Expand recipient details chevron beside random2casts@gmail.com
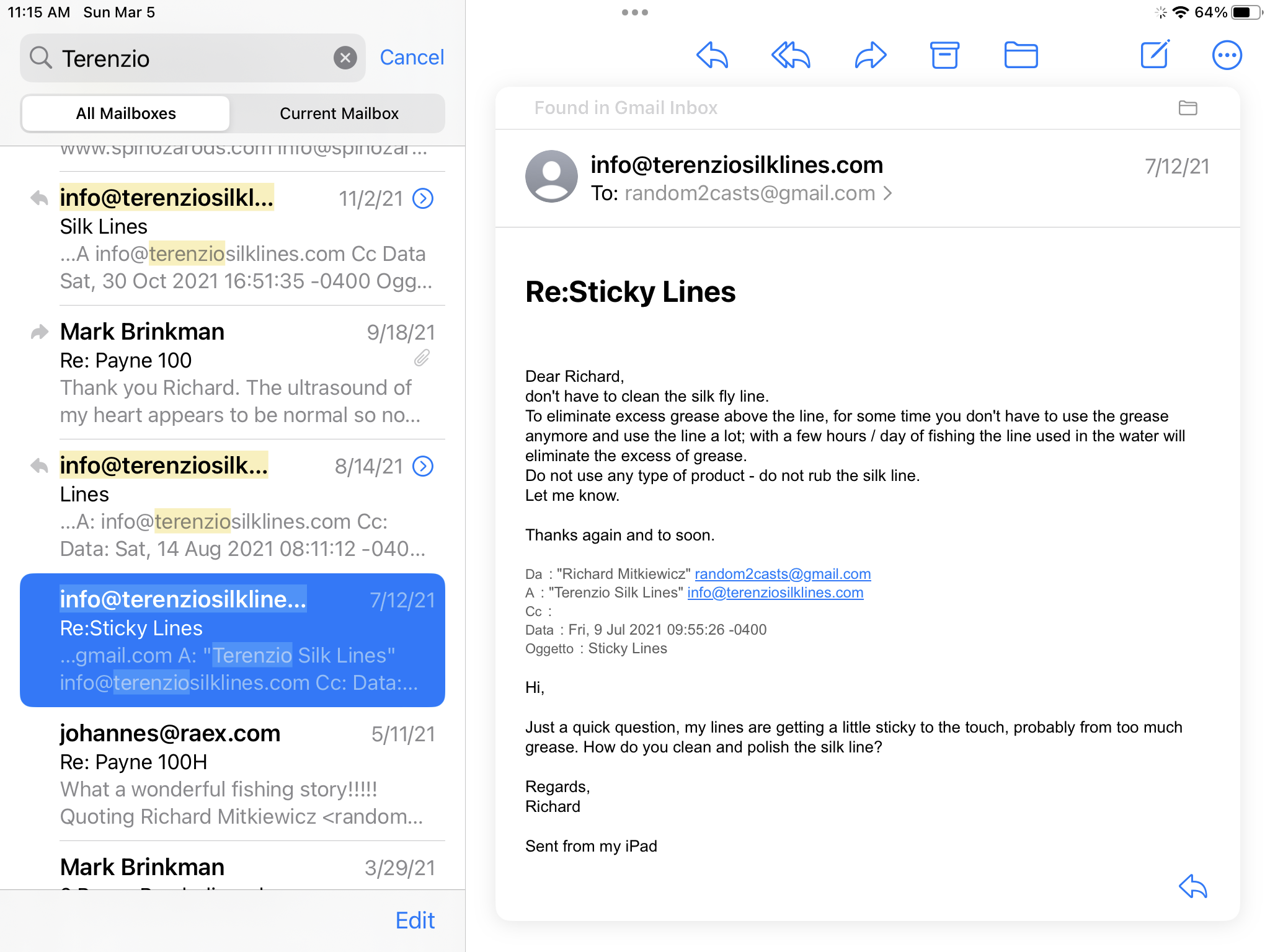The height and width of the screenshot is (952, 1270). [x=888, y=193]
